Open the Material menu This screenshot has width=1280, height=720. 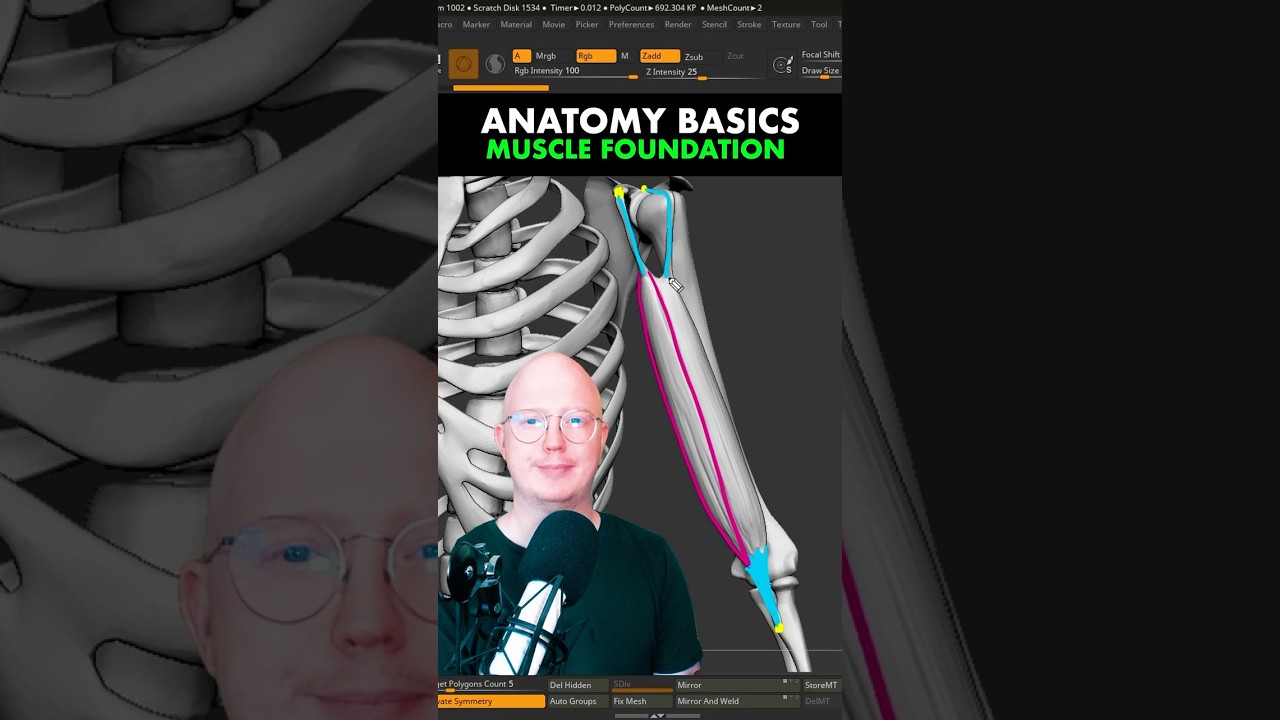coord(516,25)
